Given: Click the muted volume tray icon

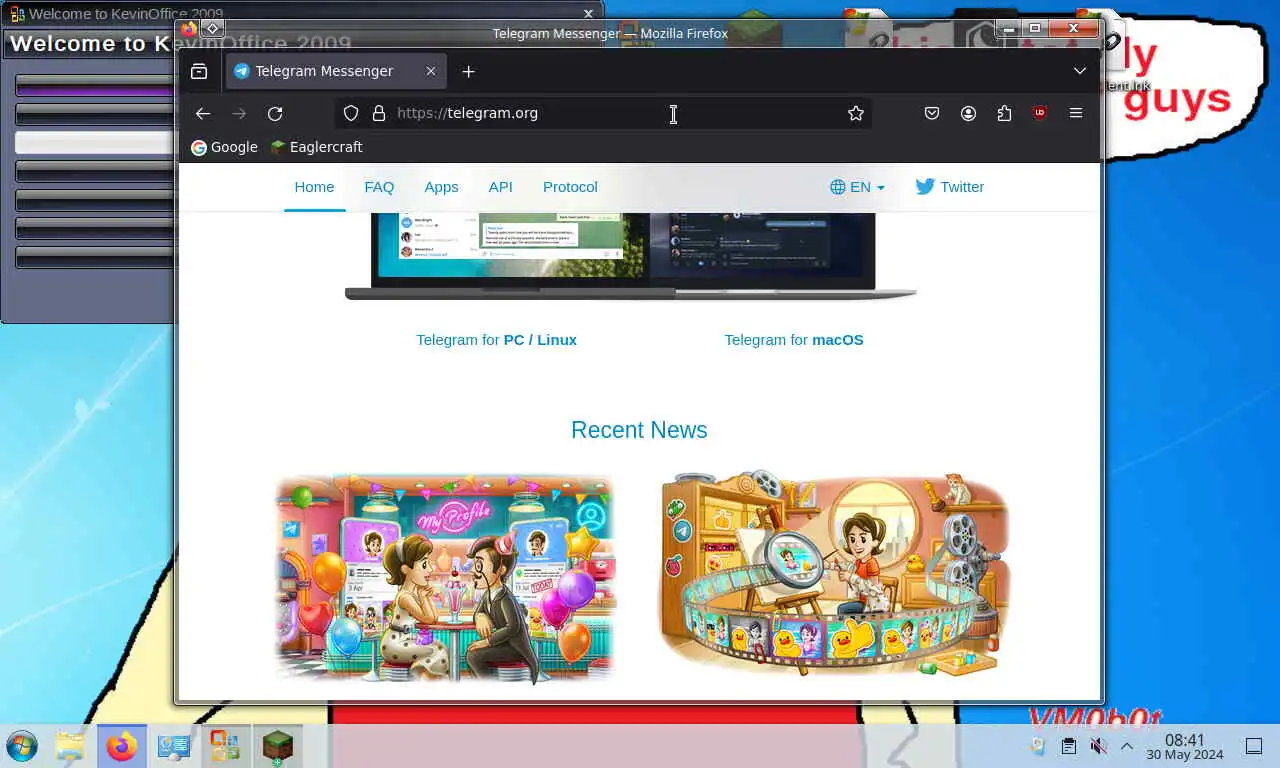Looking at the screenshot, I should pyautogui.click(x=1098, y=746).
